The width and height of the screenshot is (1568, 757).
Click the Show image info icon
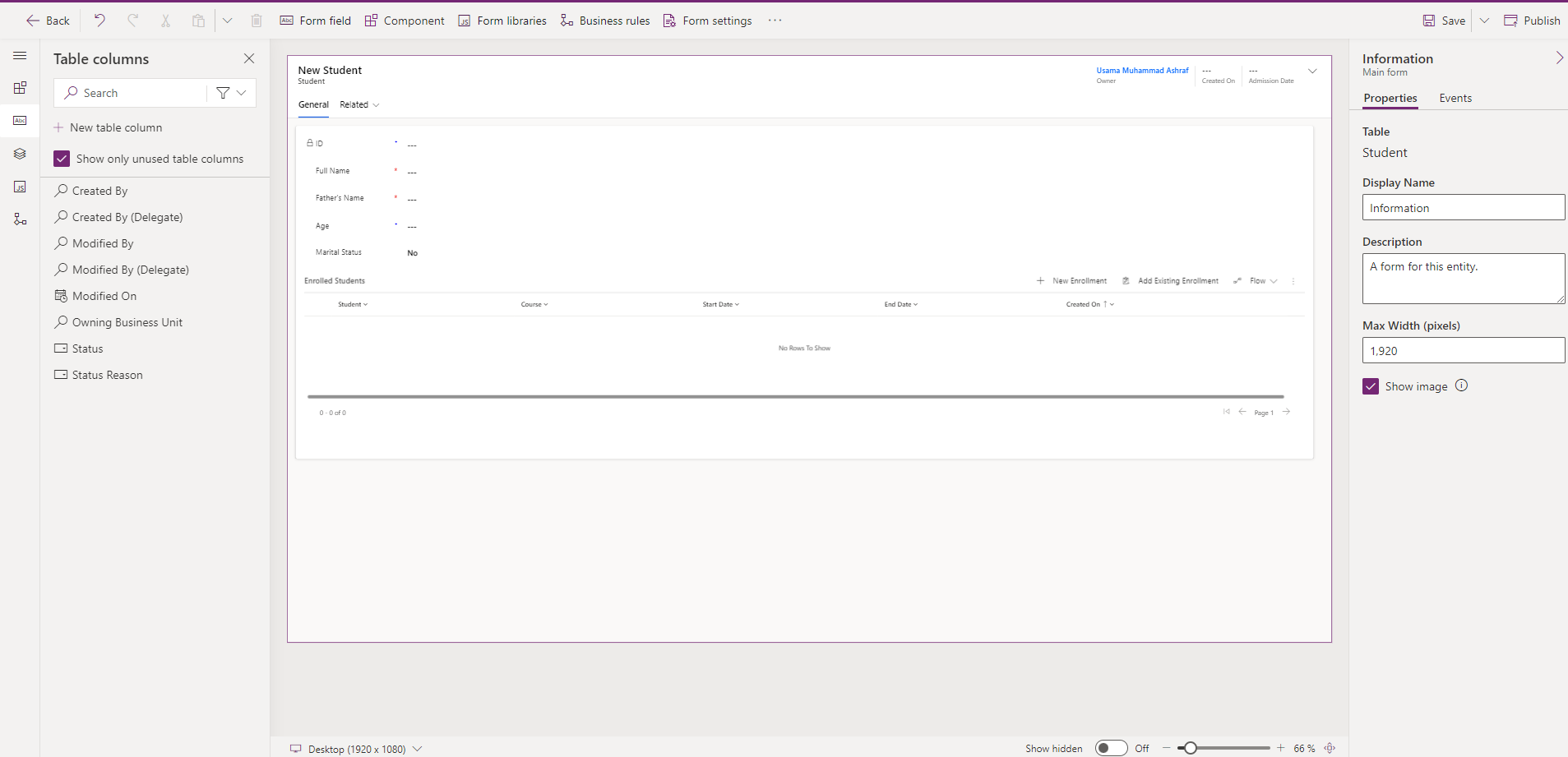tap(1461, 385)
